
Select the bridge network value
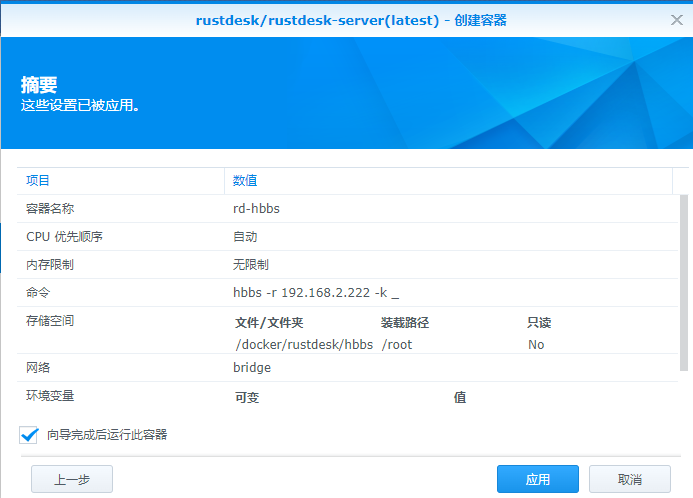[x=252, y=368]
